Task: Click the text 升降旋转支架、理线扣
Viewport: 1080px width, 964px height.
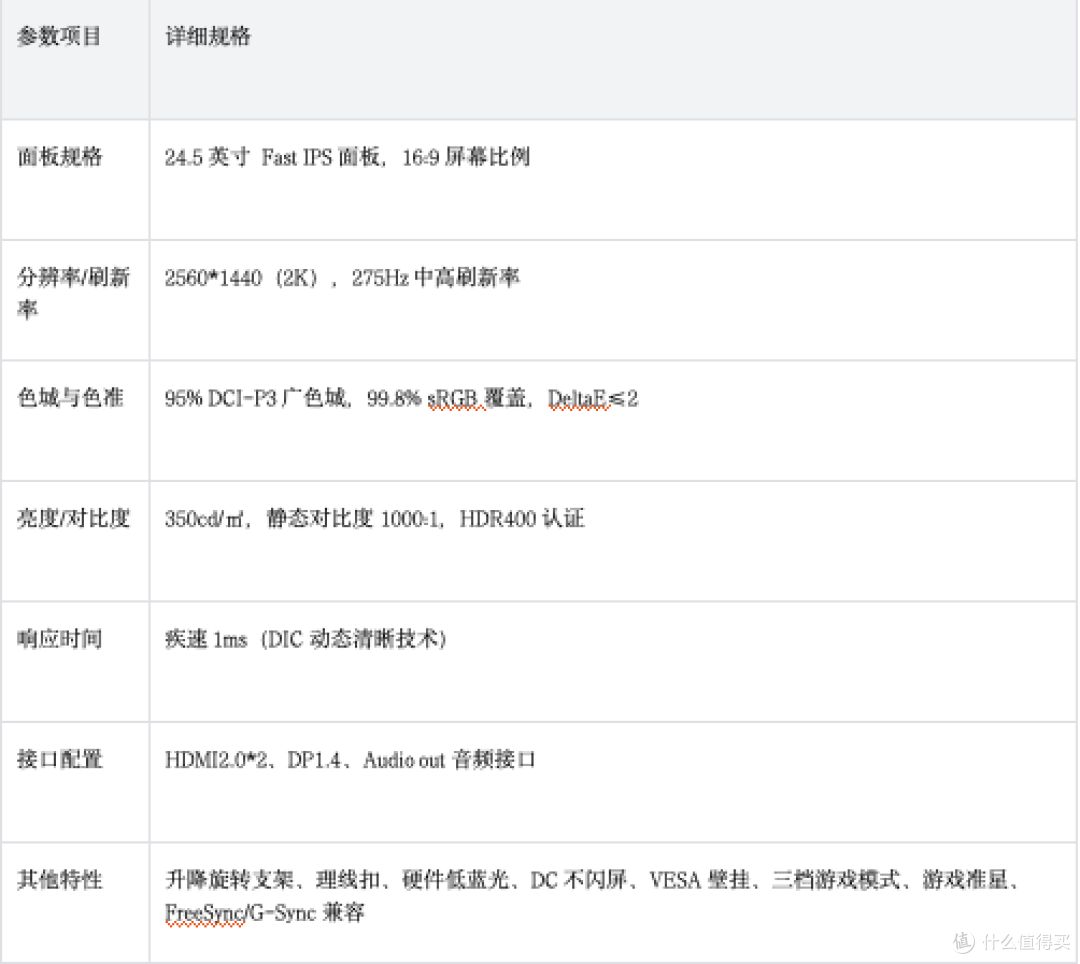Action: click(x=273, y=880)
